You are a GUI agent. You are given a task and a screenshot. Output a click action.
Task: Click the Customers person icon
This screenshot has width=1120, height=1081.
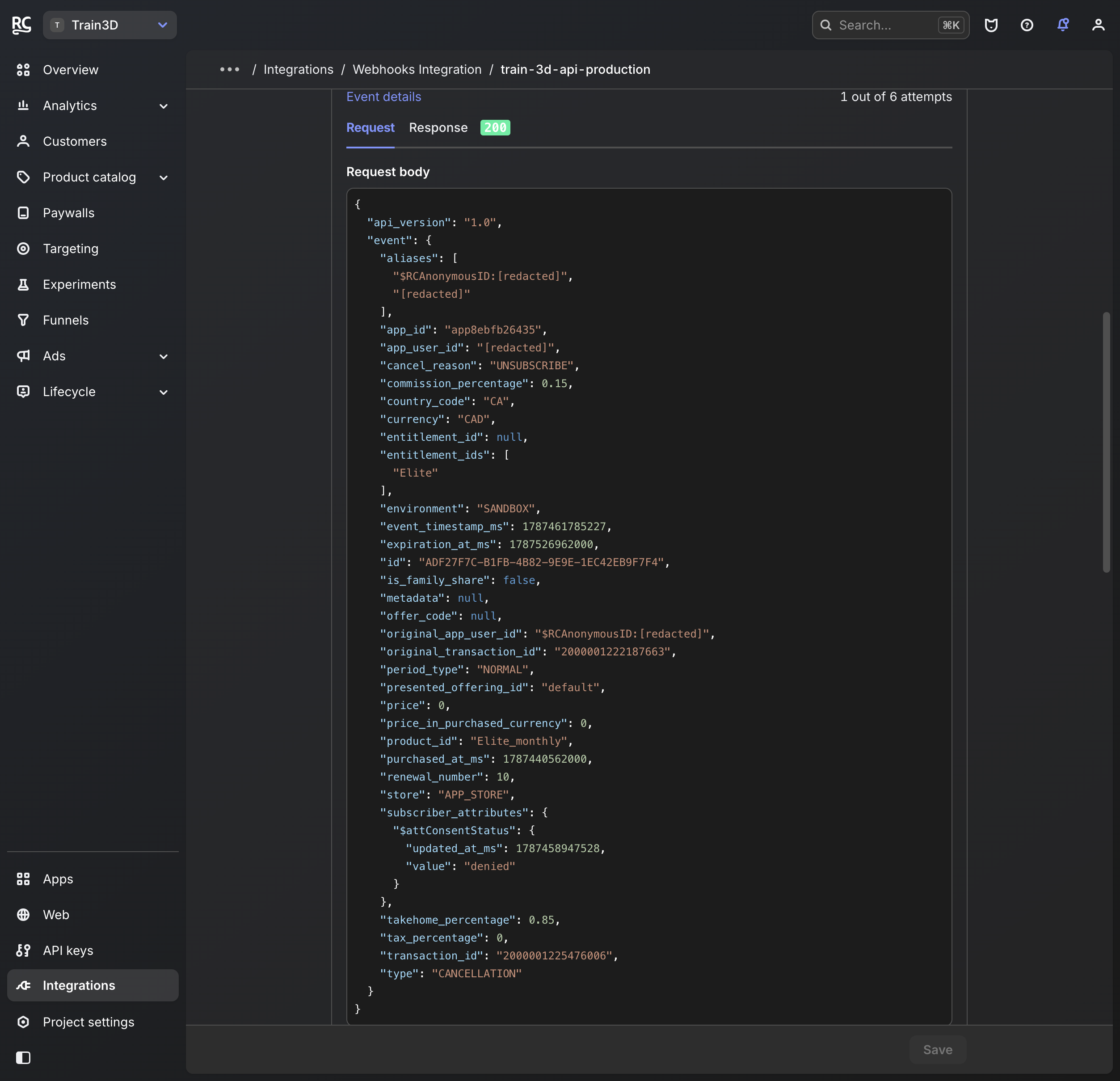pos(23,141)
